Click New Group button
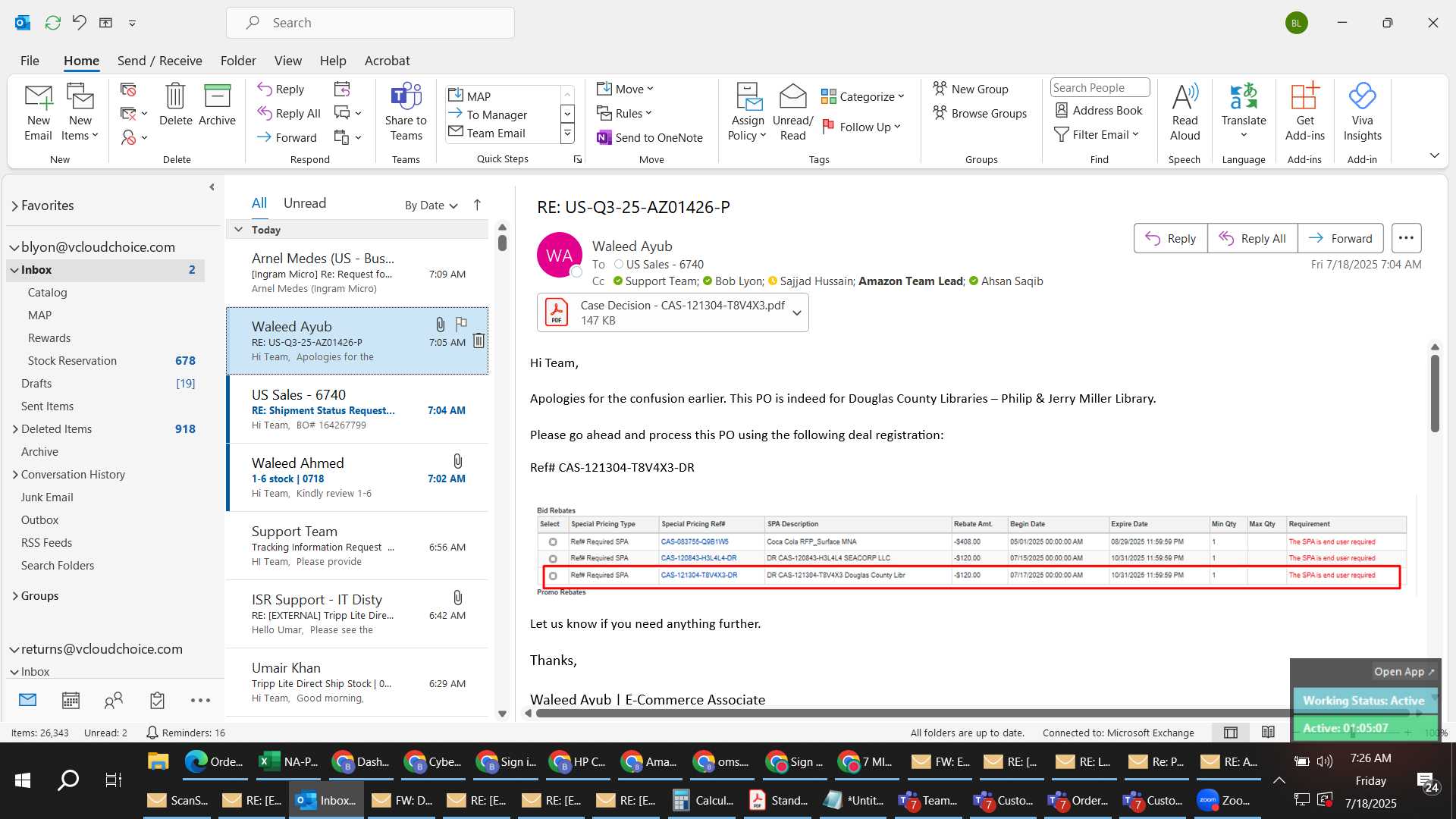 pos(970,89)
